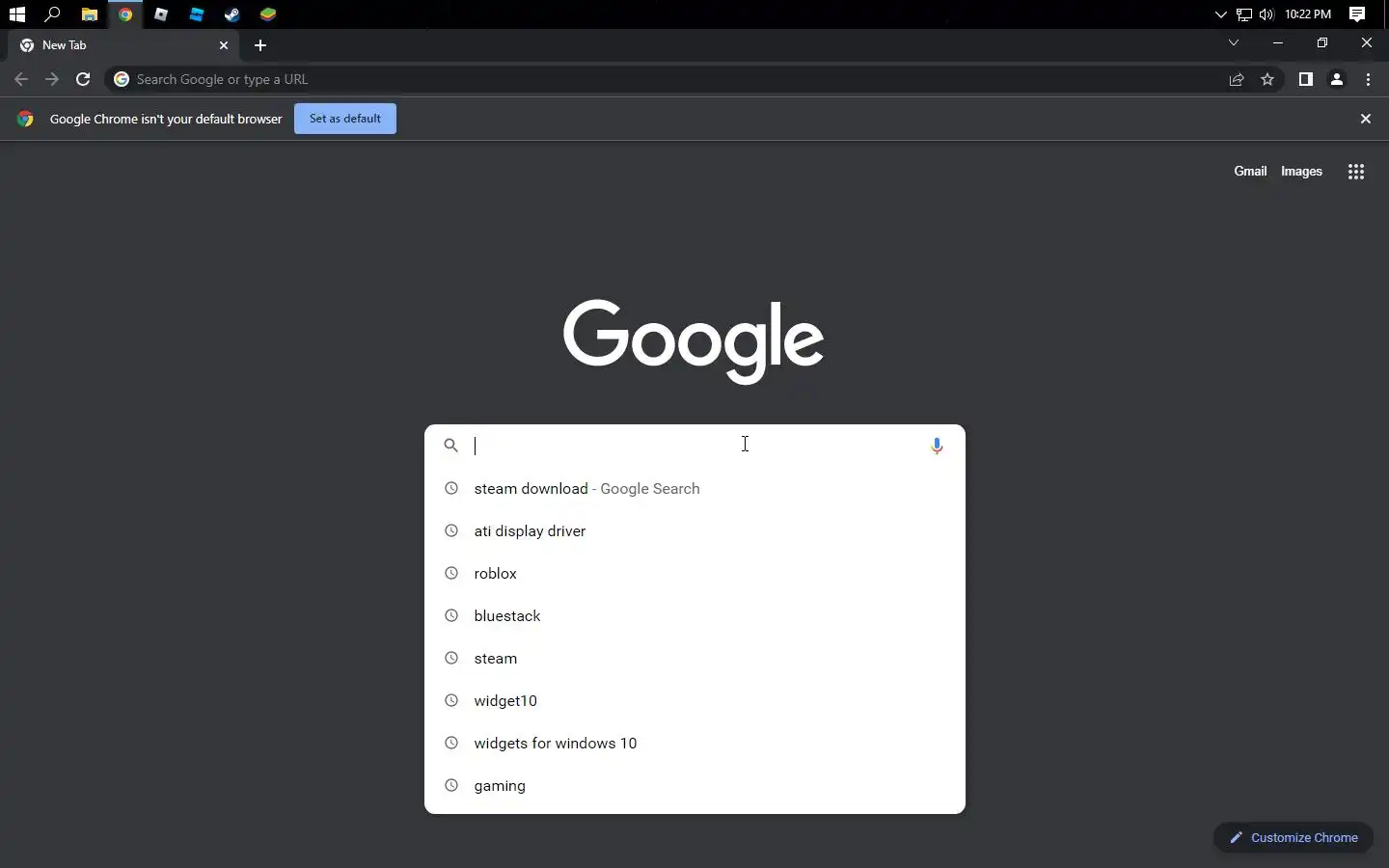Select the New Tab browser tab

tap(125, 45)
